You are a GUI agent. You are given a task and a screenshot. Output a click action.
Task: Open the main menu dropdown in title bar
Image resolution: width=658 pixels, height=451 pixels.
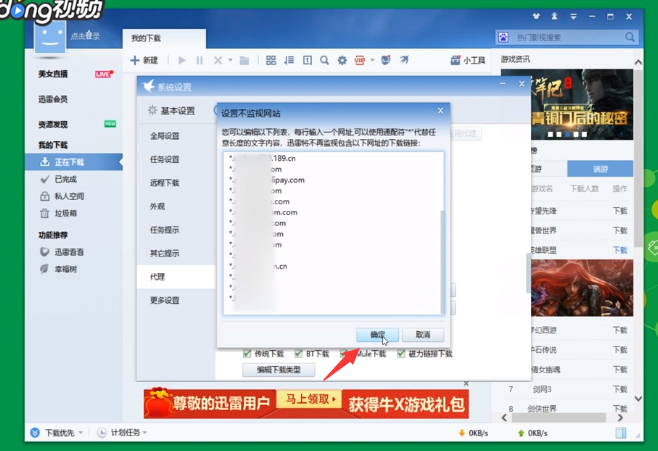573,17
